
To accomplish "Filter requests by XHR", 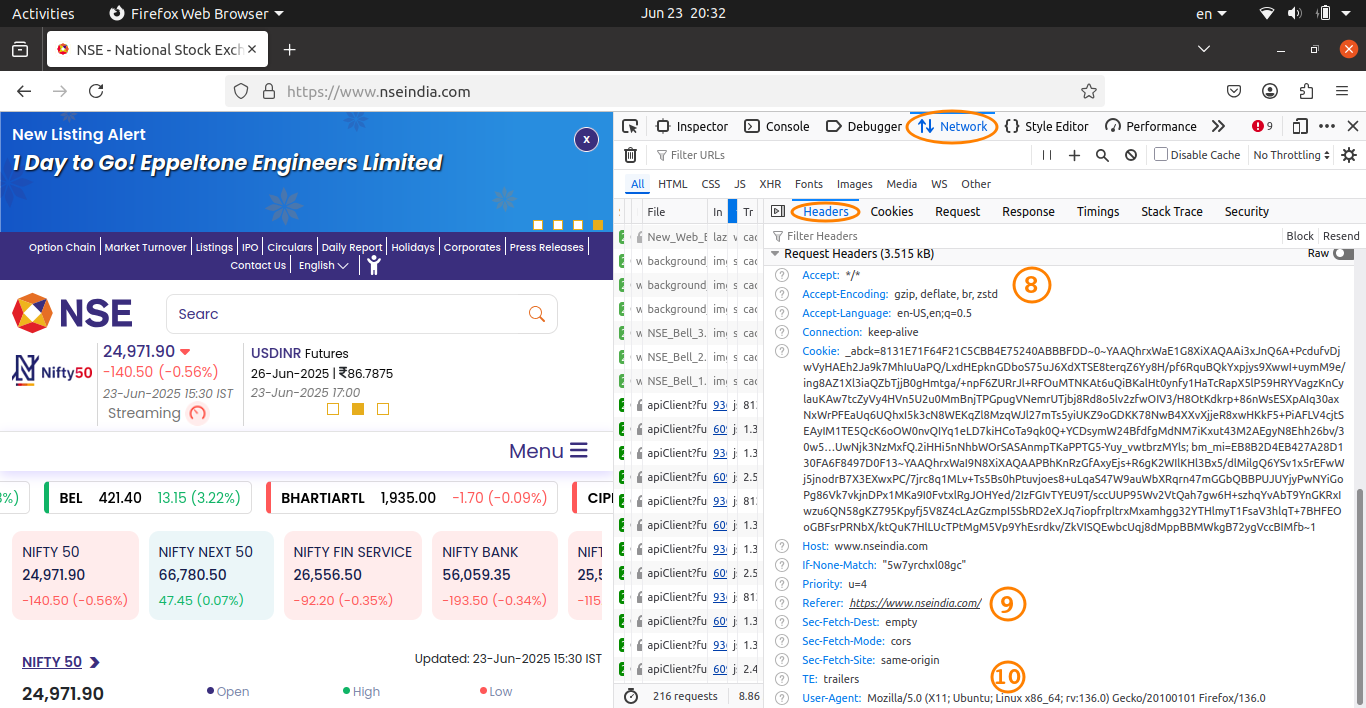I will click(770, 184).
